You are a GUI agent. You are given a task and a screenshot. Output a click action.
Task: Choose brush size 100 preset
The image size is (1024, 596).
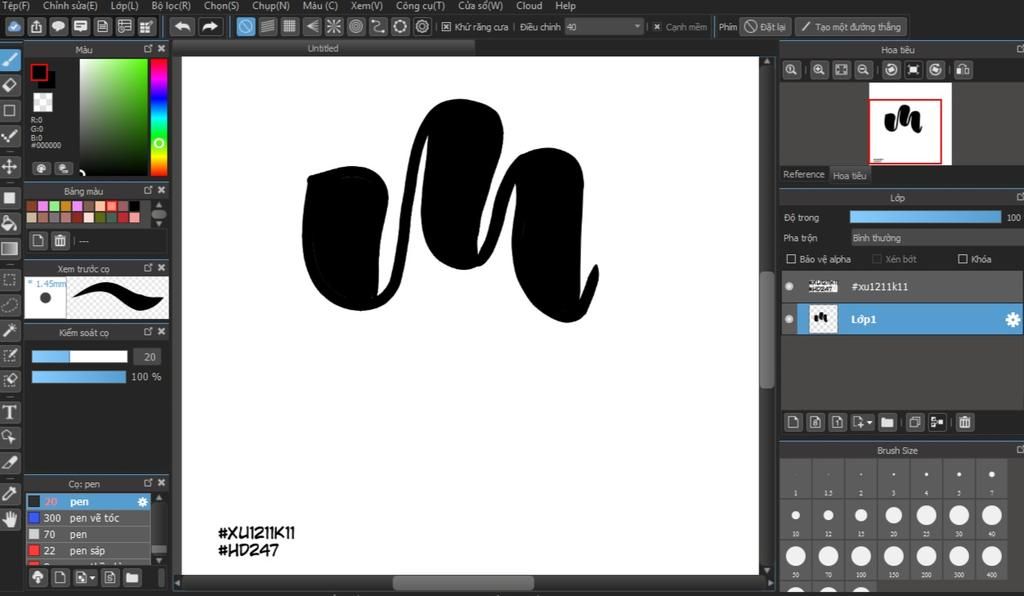click(x=861, y=559)
